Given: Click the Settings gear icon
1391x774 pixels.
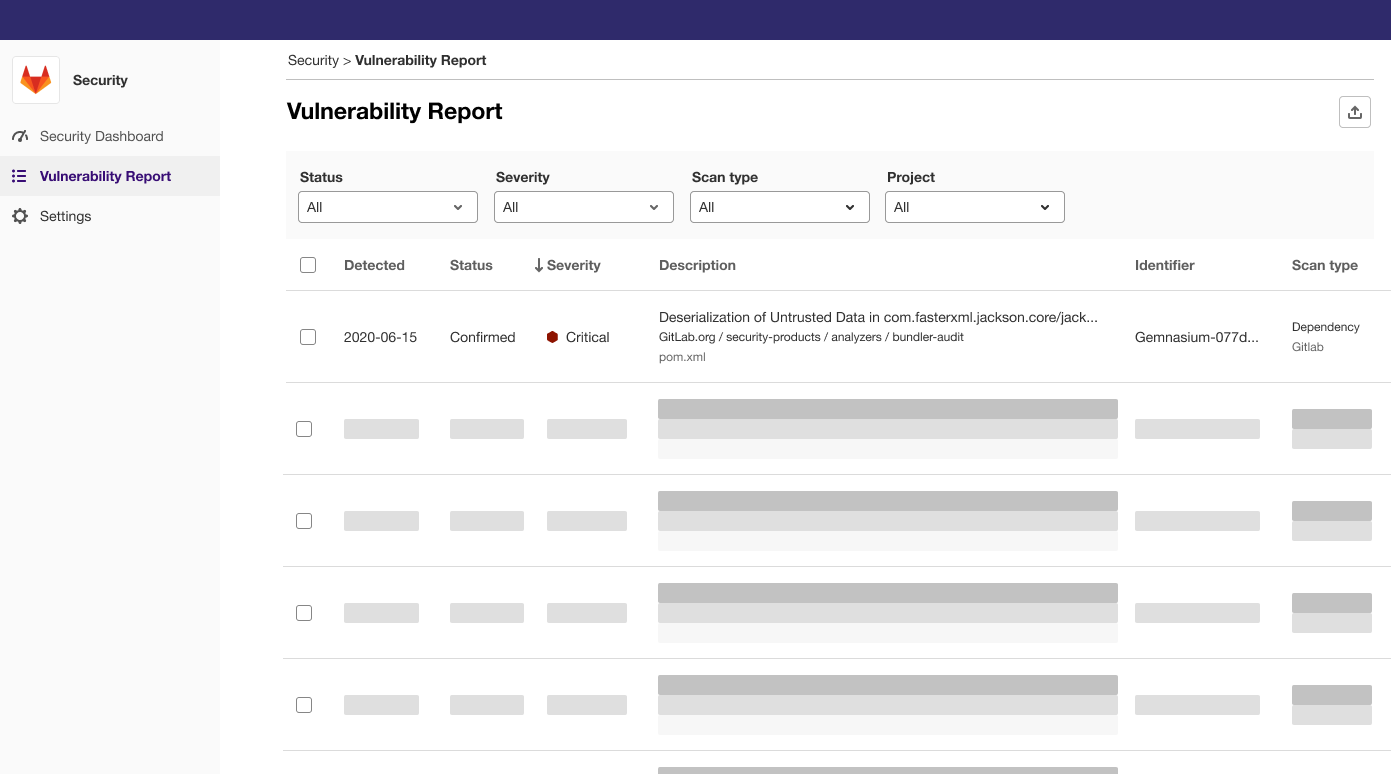Looking at the screenshot, I should click(20, 216).
